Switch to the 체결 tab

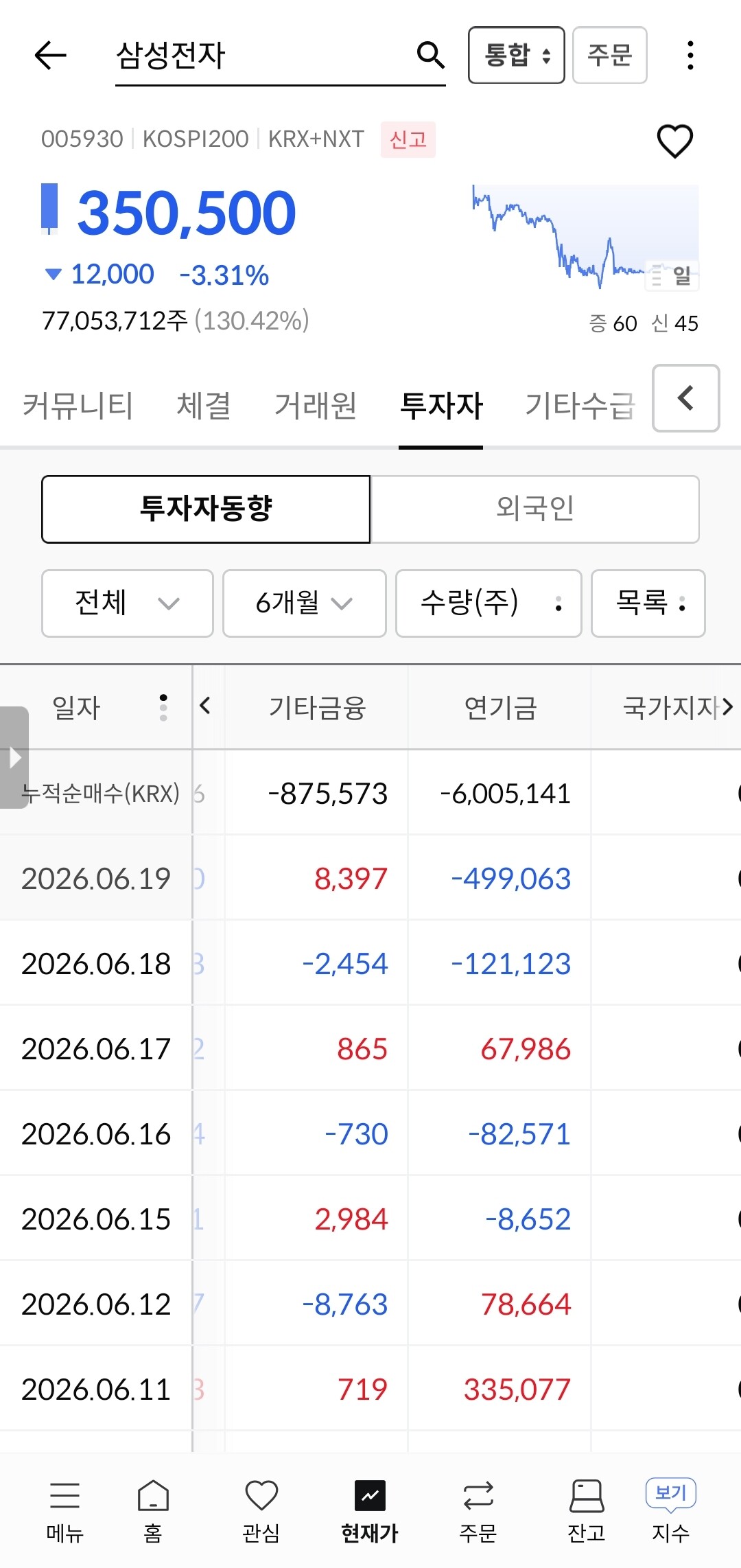(204, 405)
